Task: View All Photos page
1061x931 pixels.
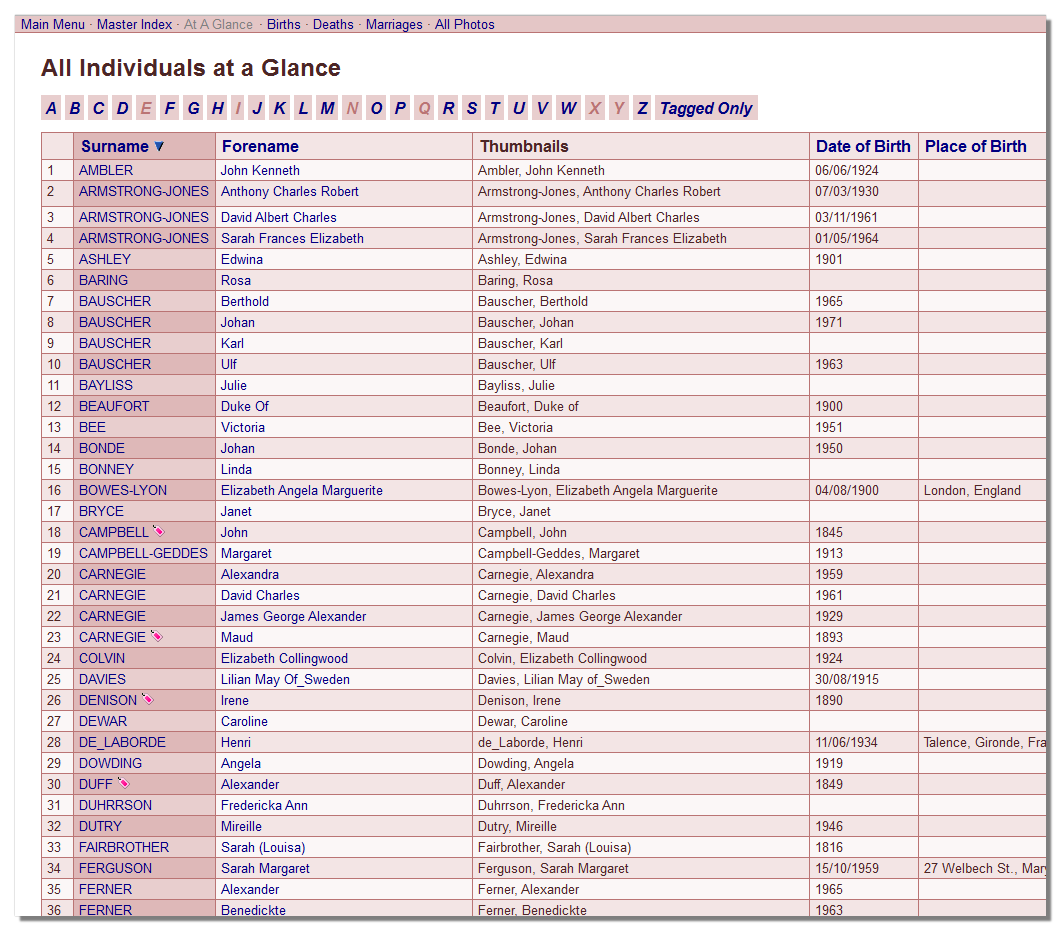Action: click(x=464, y=24)
